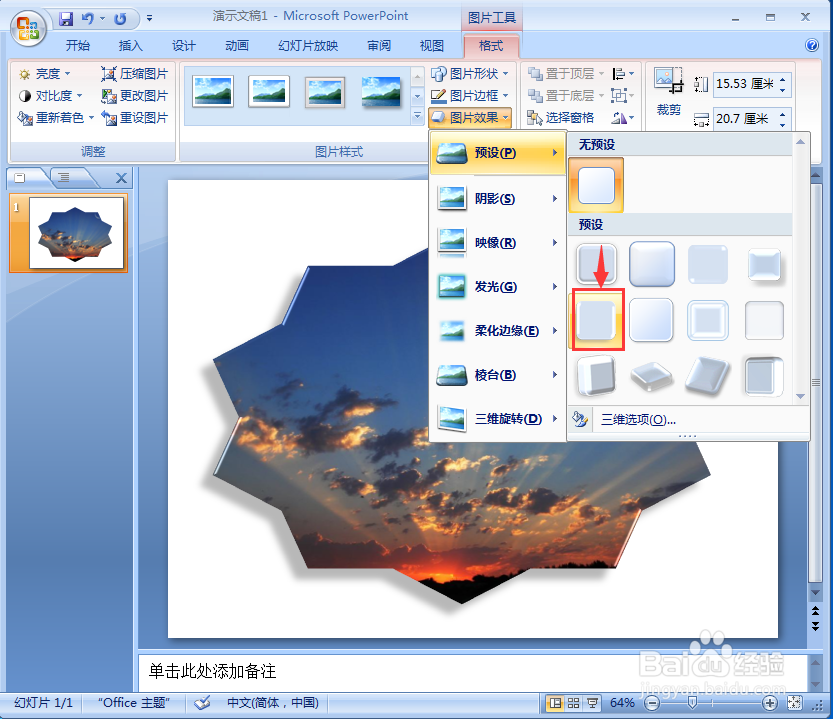
Task: Open the Quick Access Toolbar customize arrow
Action: pyautogui.click(x=149, y=19)
